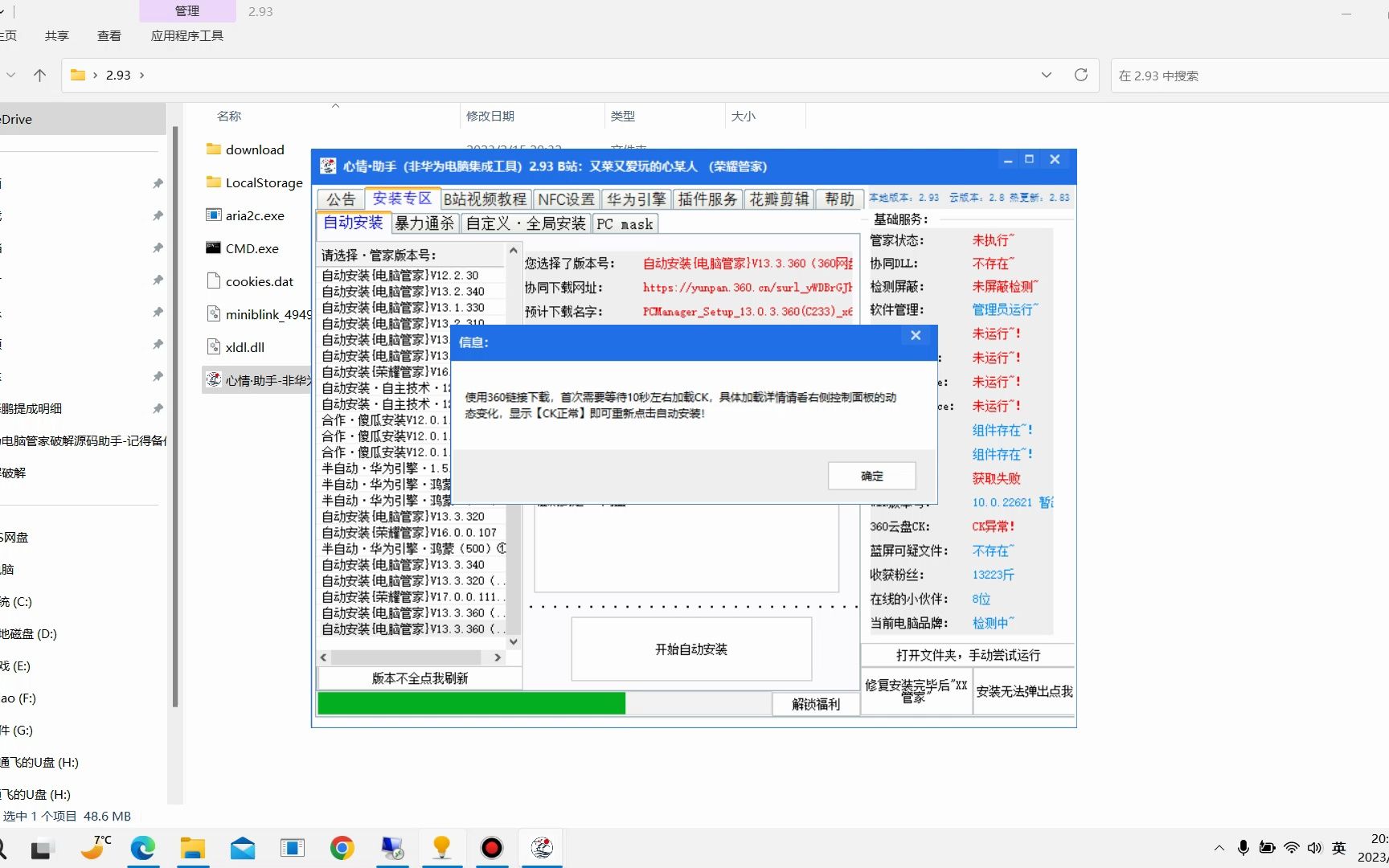Click the lightbulb app taskbar icon
Image resolution: width=1389 pixels, height=868 pixels.
[x=441, y=848]
